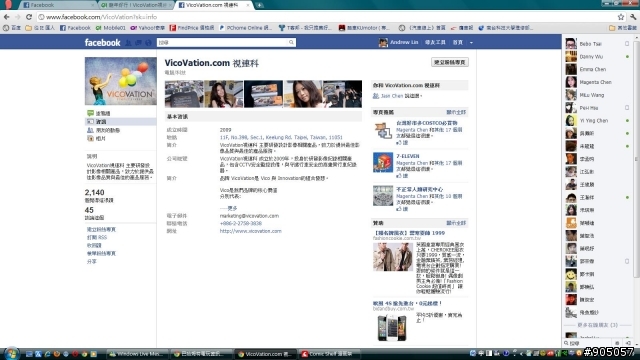Click the Facebook search box

coord(222,42)
